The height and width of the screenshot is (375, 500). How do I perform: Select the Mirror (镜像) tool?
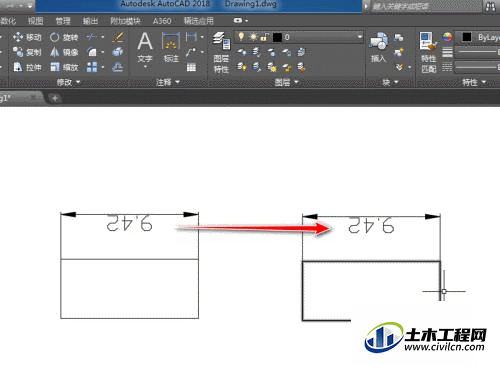click(x=64, y=52)
